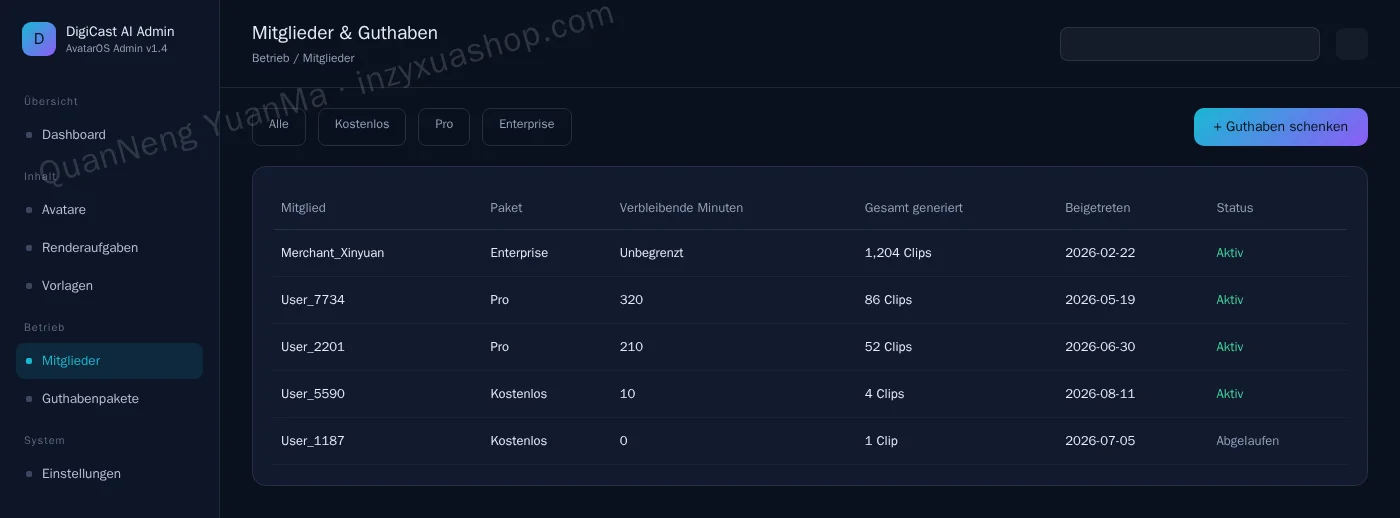
Task: Open the User_7734 member row
Action: (x=810, y=300)
